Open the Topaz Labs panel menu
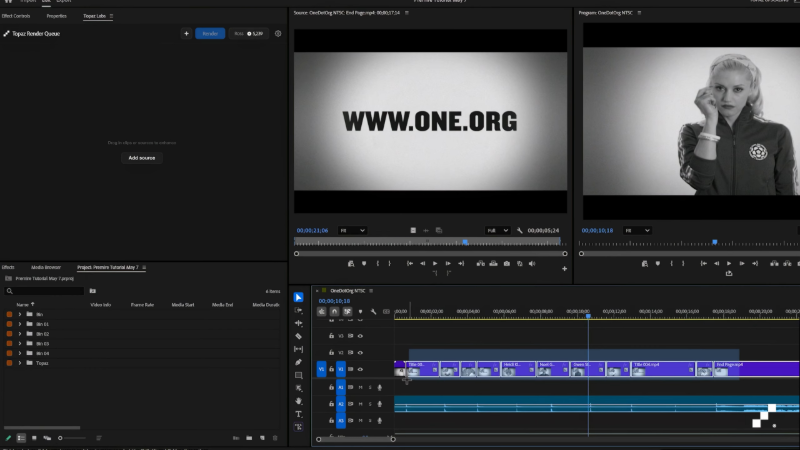Screen dimensions: 800x450 [x=111, y=16]
